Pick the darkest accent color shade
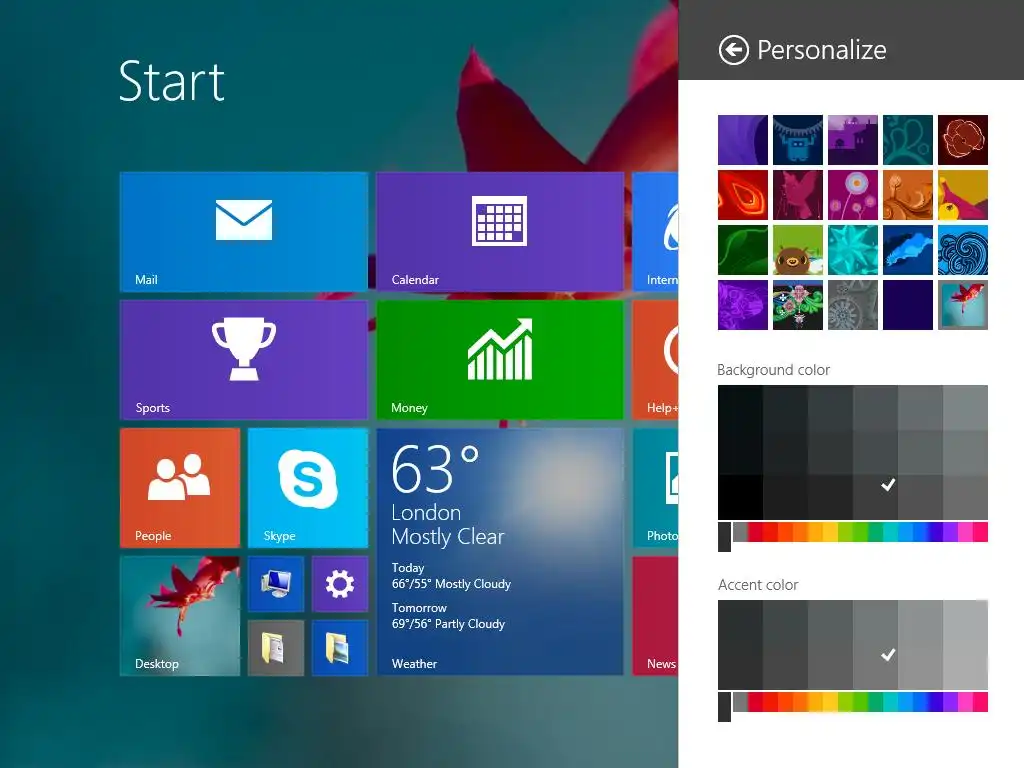 coord(740,645)
